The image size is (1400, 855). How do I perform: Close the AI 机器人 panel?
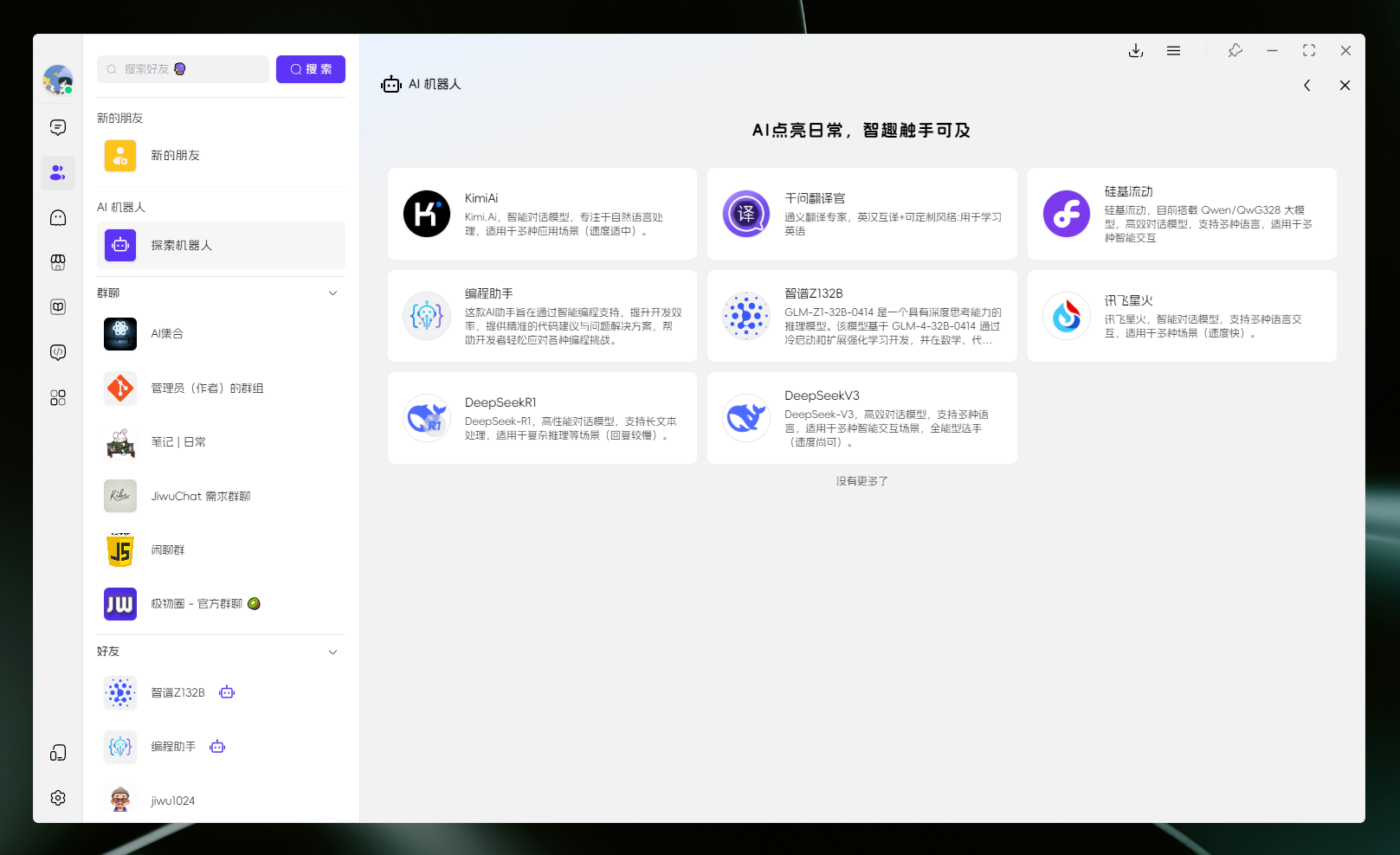tap(1345, 85)
